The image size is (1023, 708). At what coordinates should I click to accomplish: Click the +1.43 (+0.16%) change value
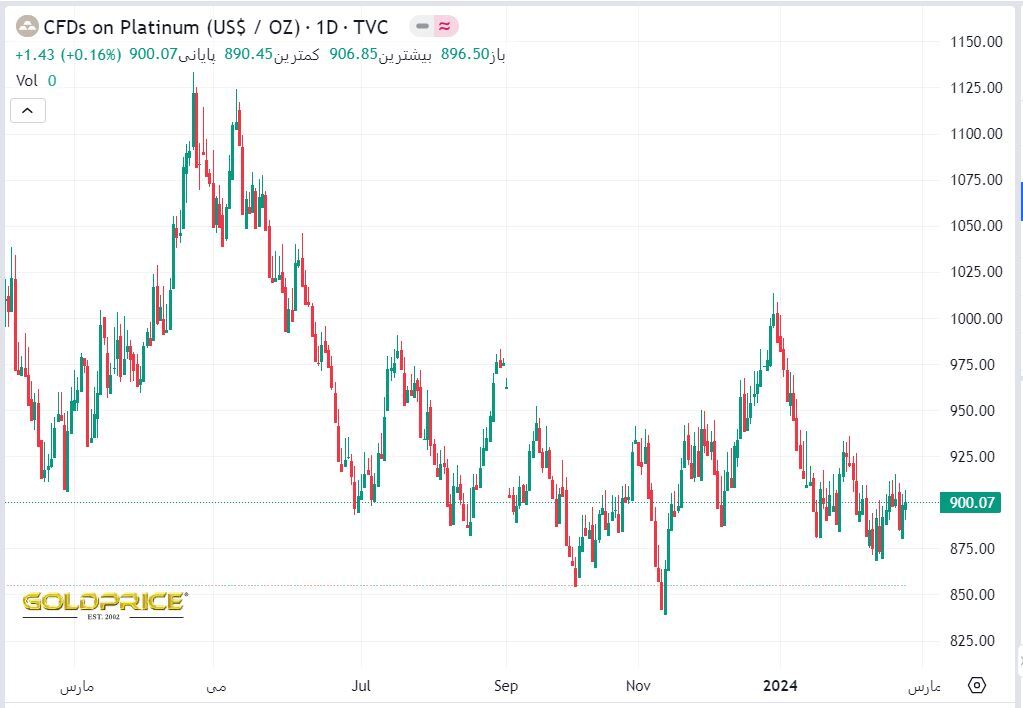click(69, 54)
